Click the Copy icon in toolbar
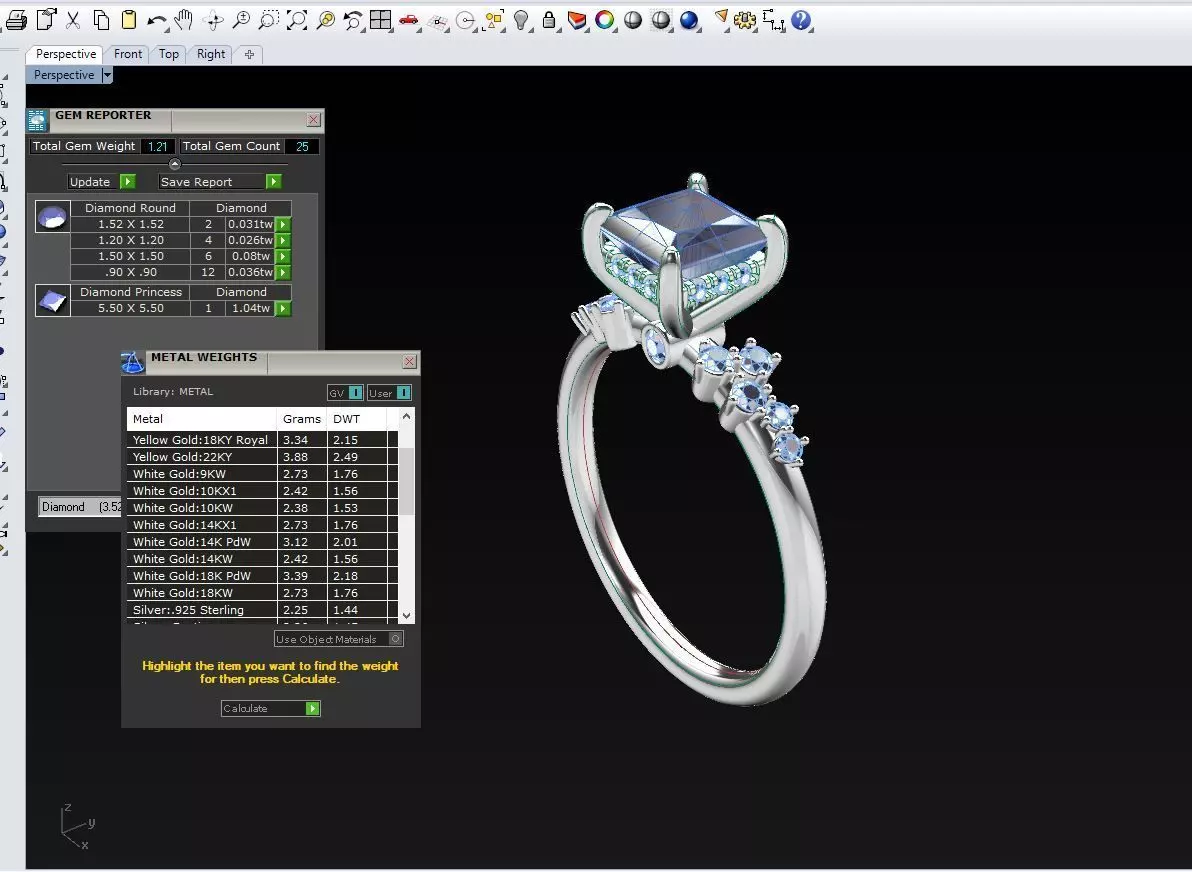Image resolution: width=1192 pixels, height=872 pixels. point(101,20)
